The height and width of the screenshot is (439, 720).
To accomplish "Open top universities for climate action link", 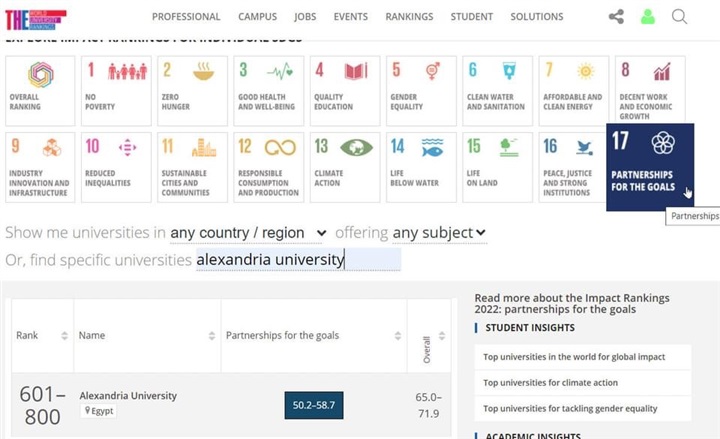I will pyautogui.click(x=550, y=382).
